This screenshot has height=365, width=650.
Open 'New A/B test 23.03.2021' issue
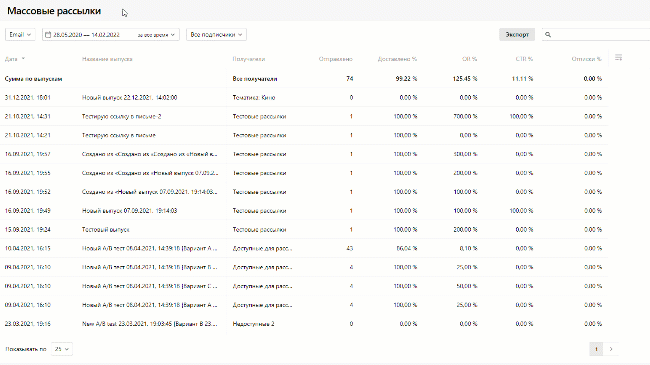point(150,324)
